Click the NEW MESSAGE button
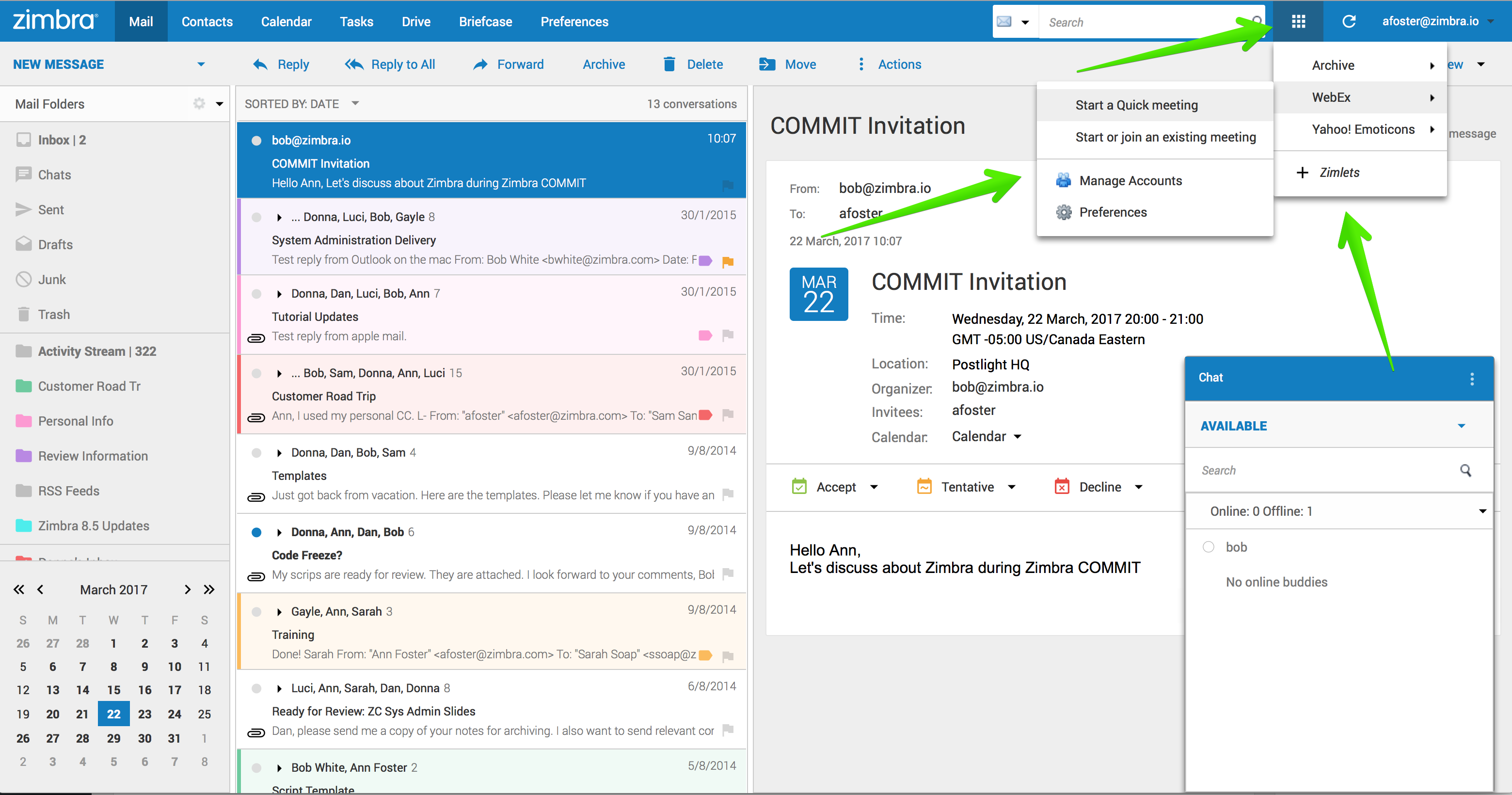 pyautogui.click(x=59, y=64)
